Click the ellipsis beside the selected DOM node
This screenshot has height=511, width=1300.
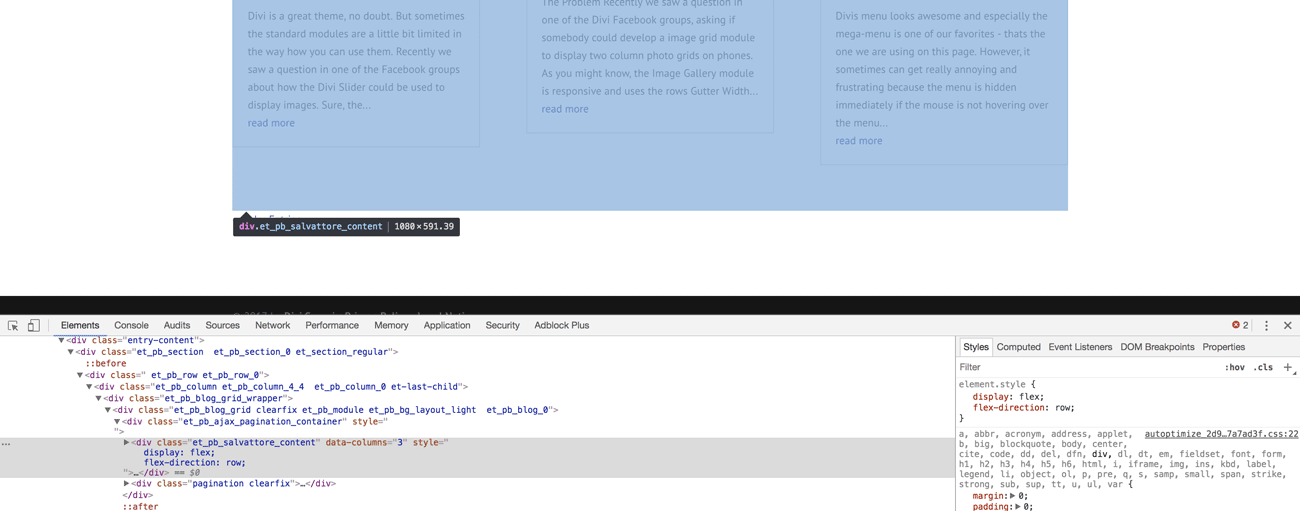(6, 443)
